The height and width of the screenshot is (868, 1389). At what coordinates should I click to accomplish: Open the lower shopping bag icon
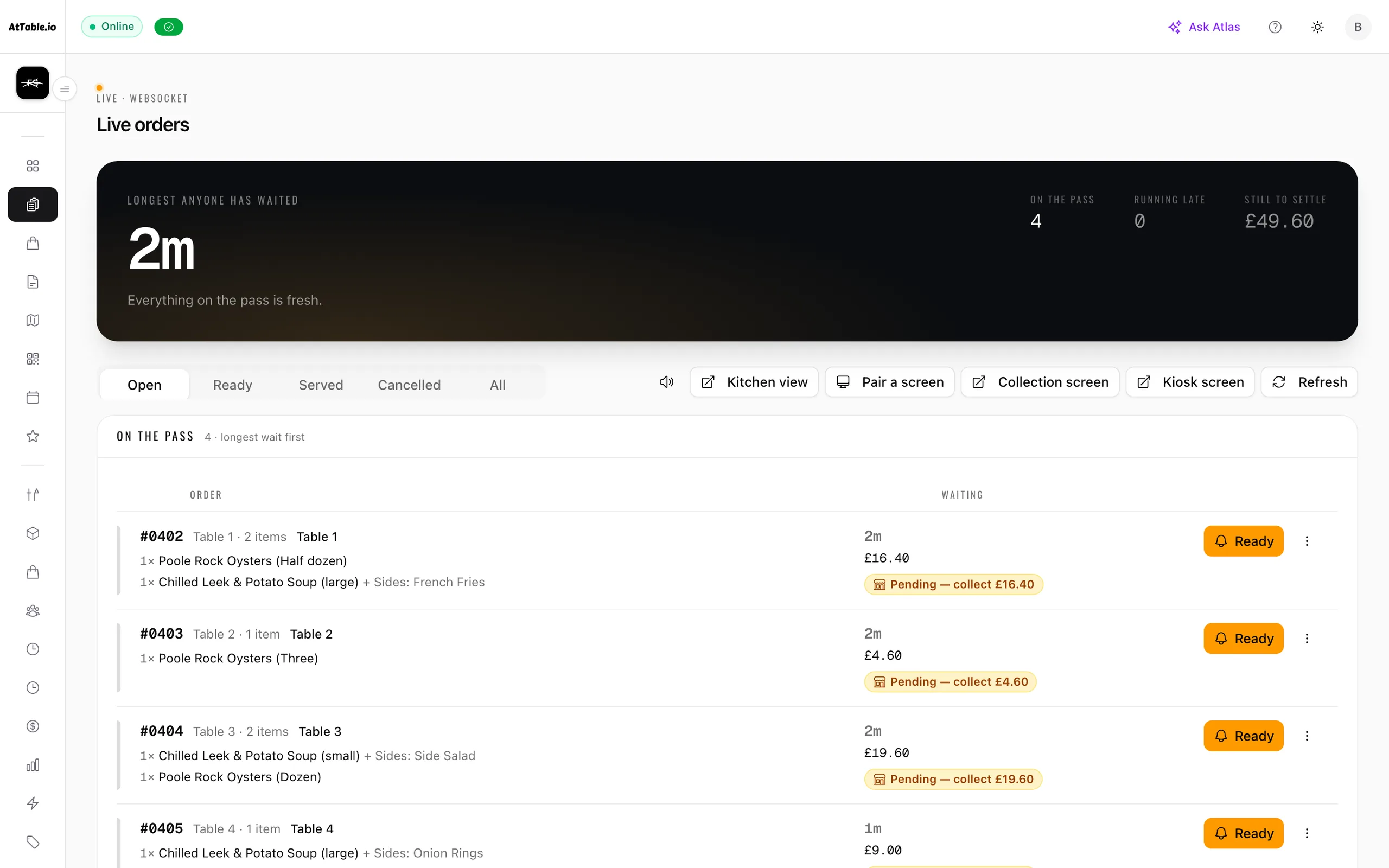(x=33, y=572)
